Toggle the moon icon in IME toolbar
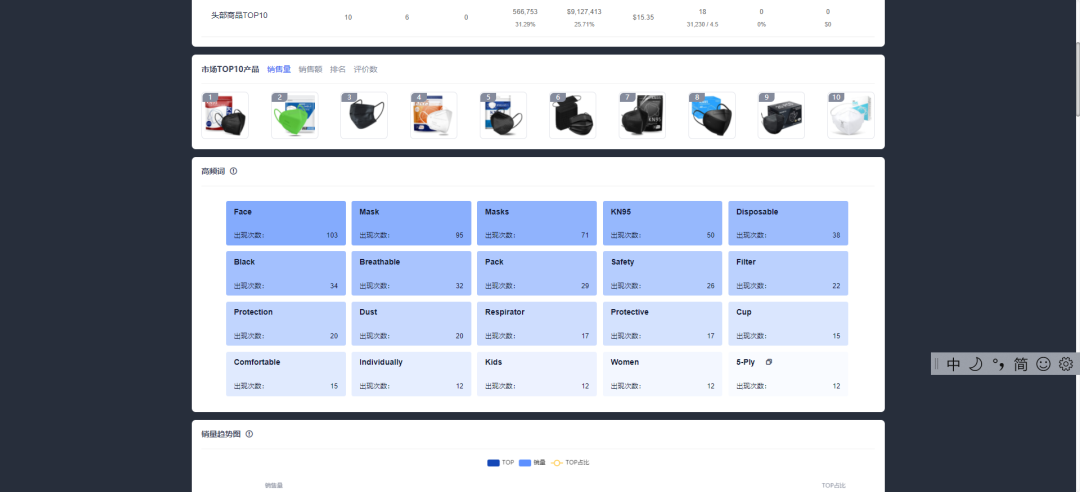Viewport: 1080px width, 492px height. (x=975, y=364)
